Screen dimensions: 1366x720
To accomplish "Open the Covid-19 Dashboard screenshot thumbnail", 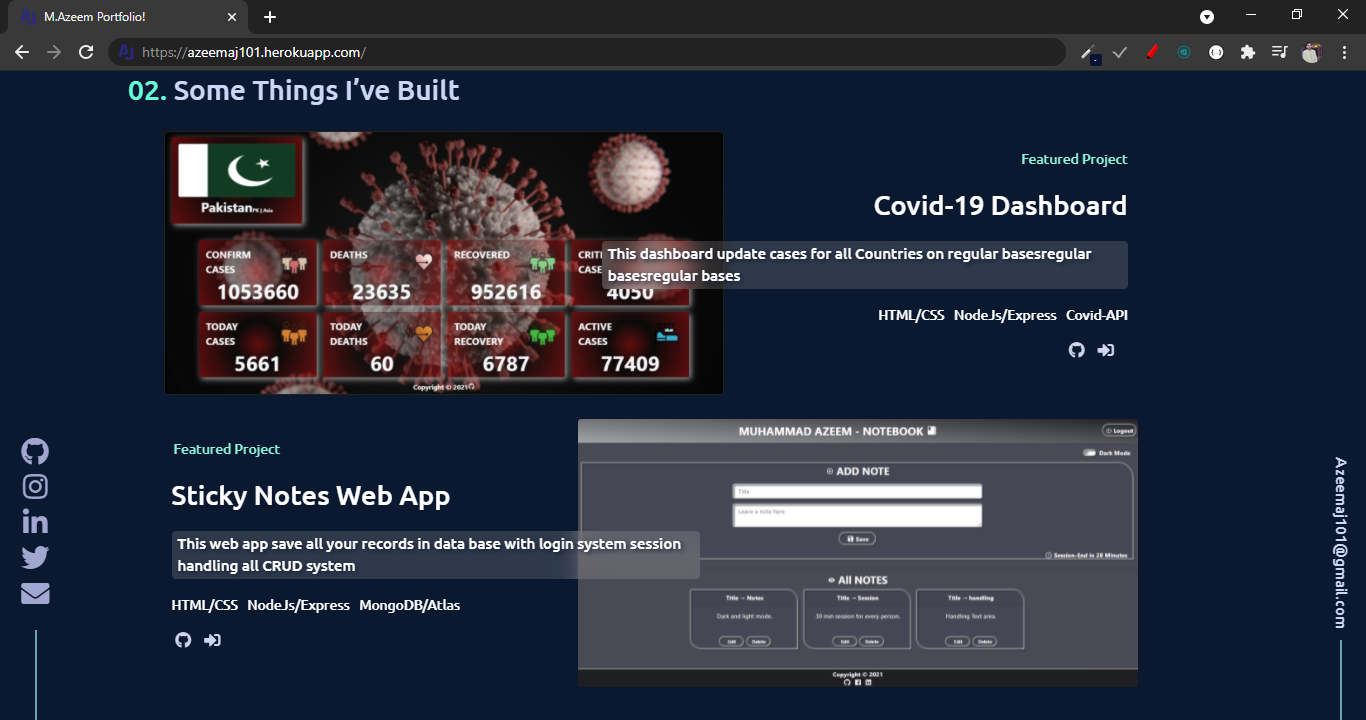I will [444, 263].
